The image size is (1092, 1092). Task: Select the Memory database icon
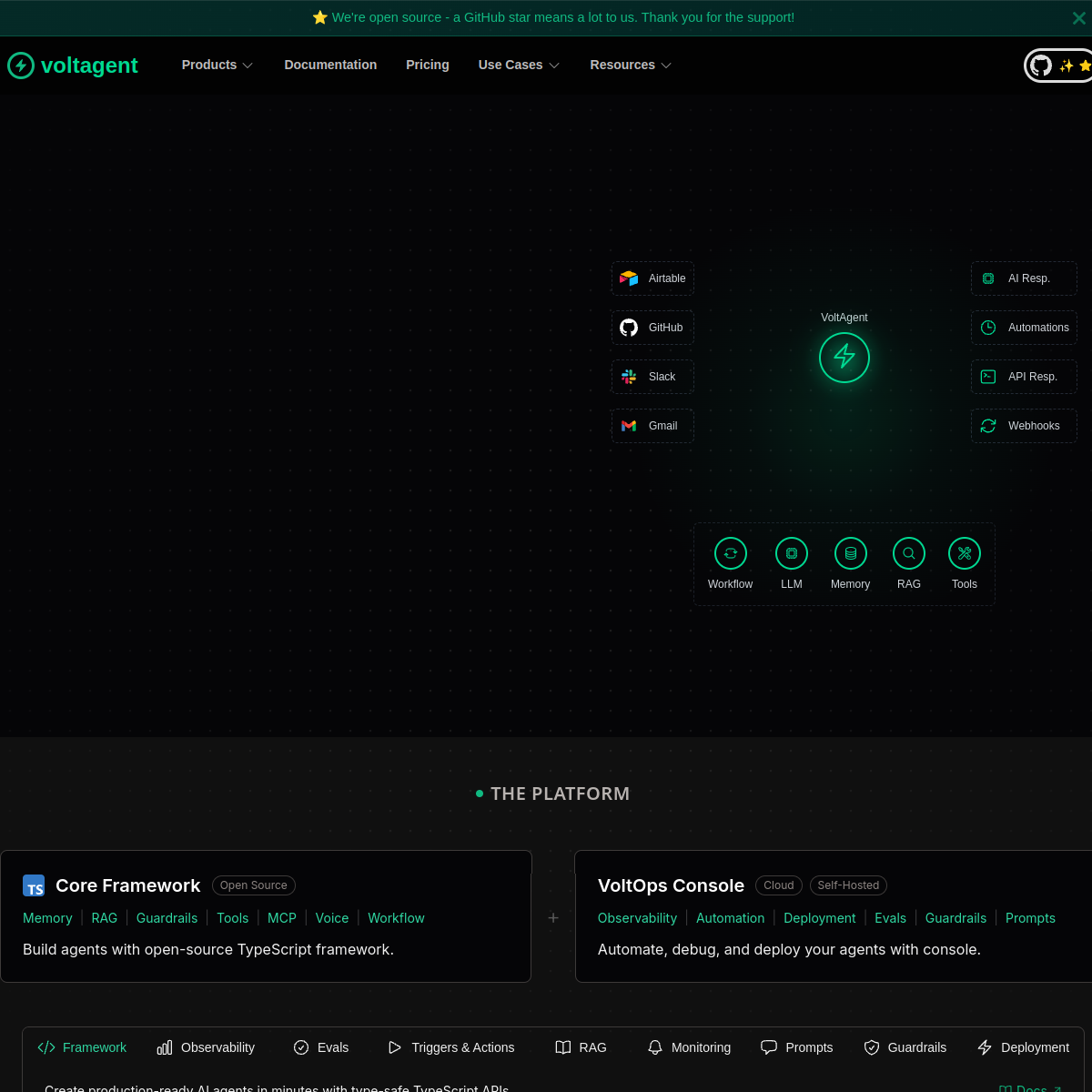pyautogui.click(x=851, y=553)
